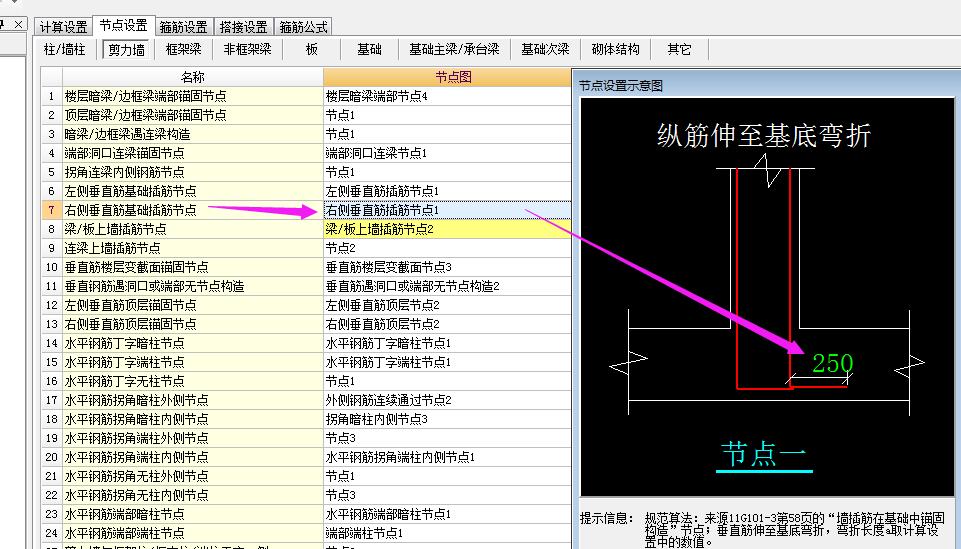
Task: Switch to the 计算设置 tab
Action: point(63,26)
